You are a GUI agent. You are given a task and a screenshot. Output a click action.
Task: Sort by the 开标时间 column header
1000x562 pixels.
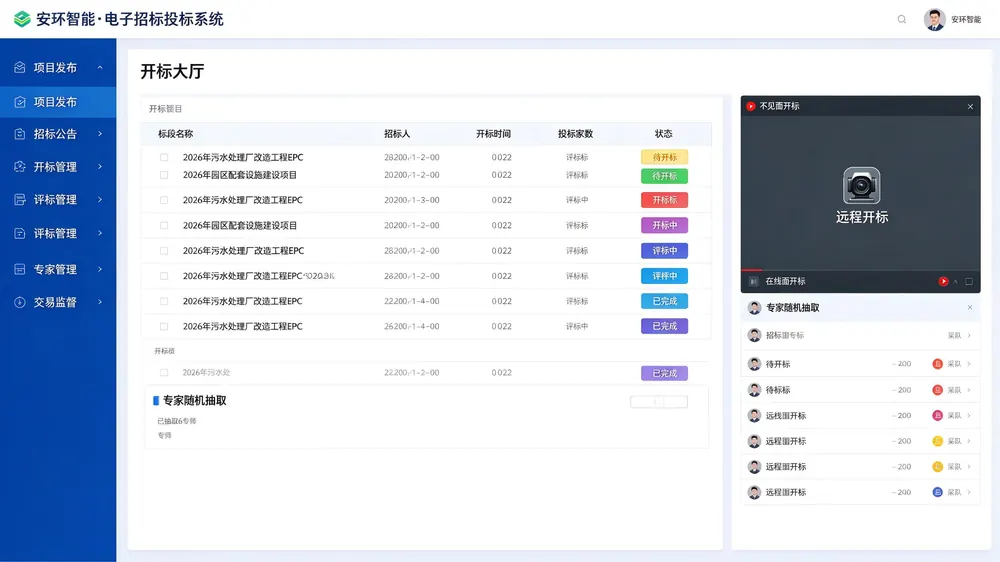click(x=493, y=134)
